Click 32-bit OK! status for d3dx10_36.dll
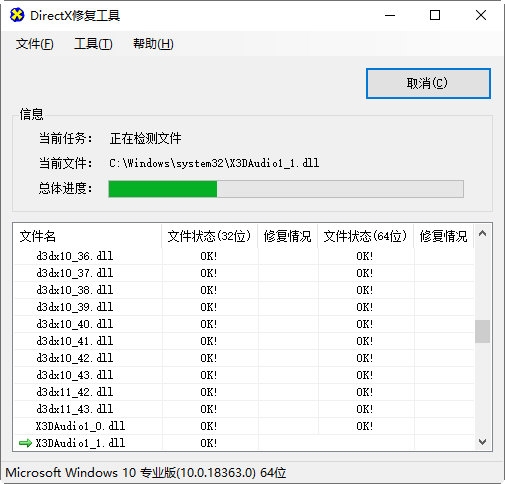This screenshot has width=505, height=484. click(209, 256)
